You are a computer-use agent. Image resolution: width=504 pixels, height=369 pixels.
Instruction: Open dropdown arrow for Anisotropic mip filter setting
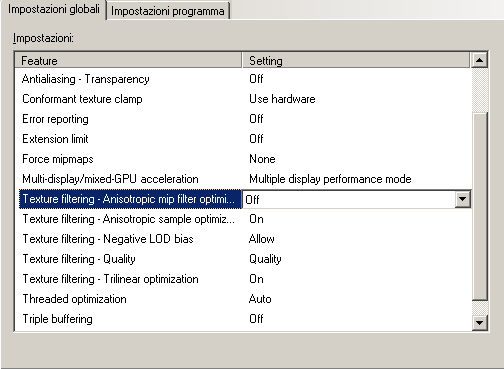pyautogui.click(x=462, y=199)
